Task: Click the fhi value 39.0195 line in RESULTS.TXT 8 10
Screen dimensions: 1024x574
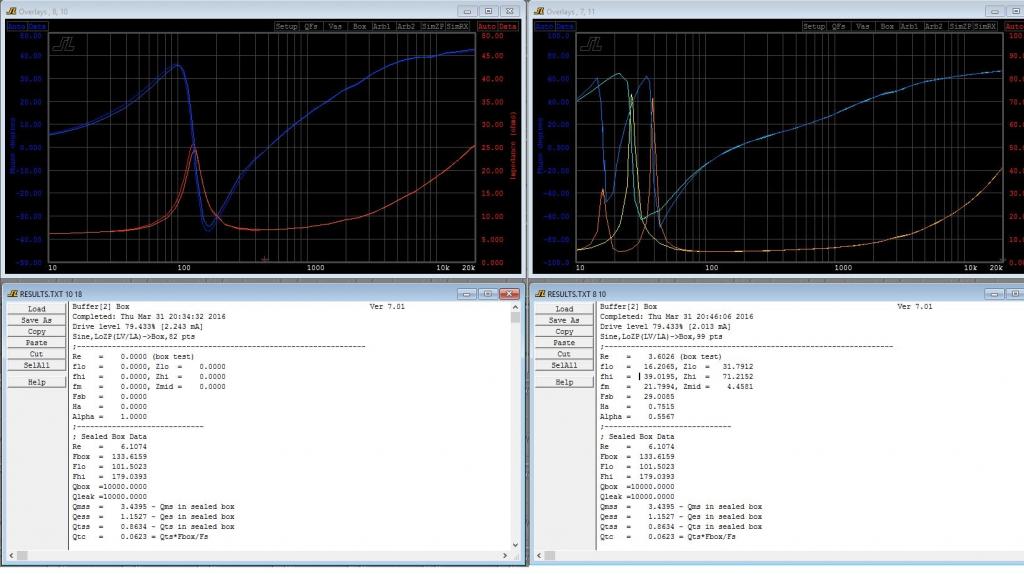Action: (677, 377)
